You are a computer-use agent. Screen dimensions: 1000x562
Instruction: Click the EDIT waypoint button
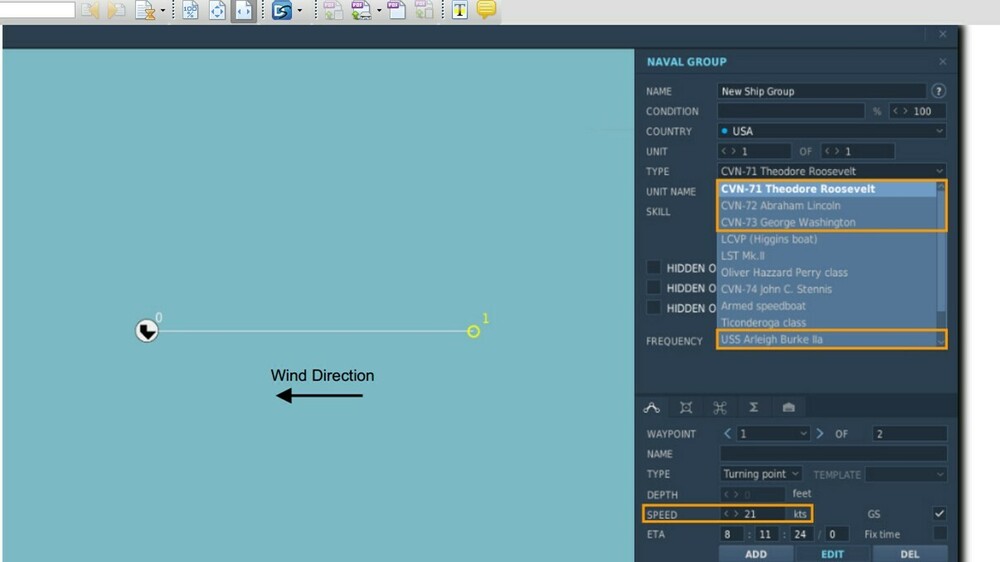click(832, 554)
